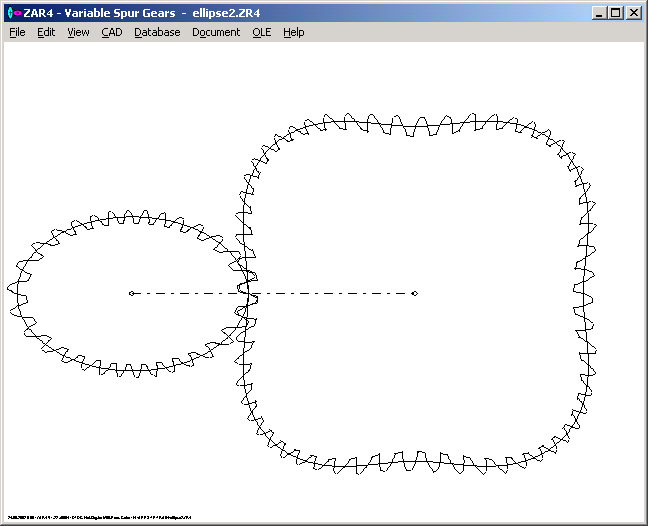Click the OLE menu

click(x=261, y=32)
